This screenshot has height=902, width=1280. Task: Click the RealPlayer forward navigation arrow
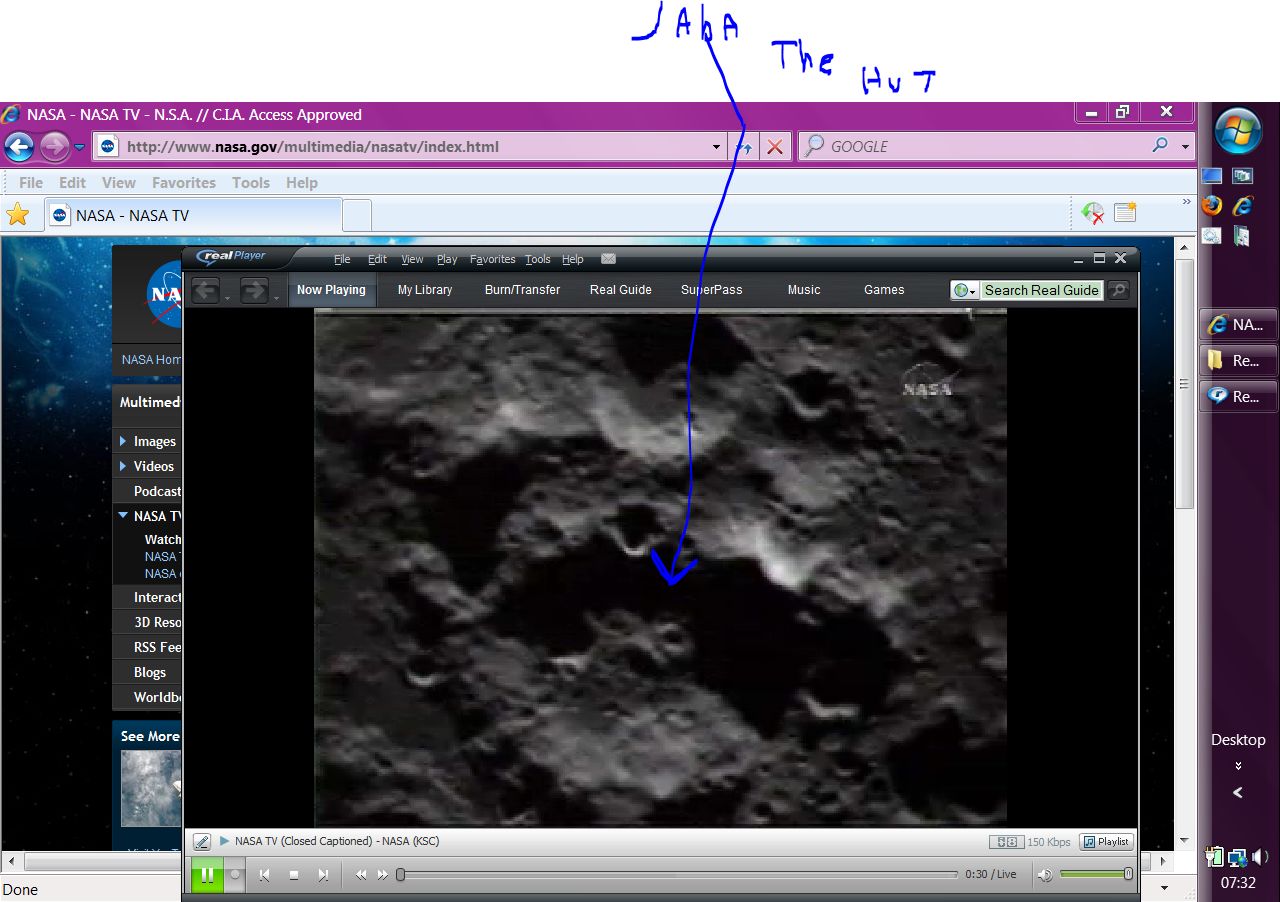point(254,291)
